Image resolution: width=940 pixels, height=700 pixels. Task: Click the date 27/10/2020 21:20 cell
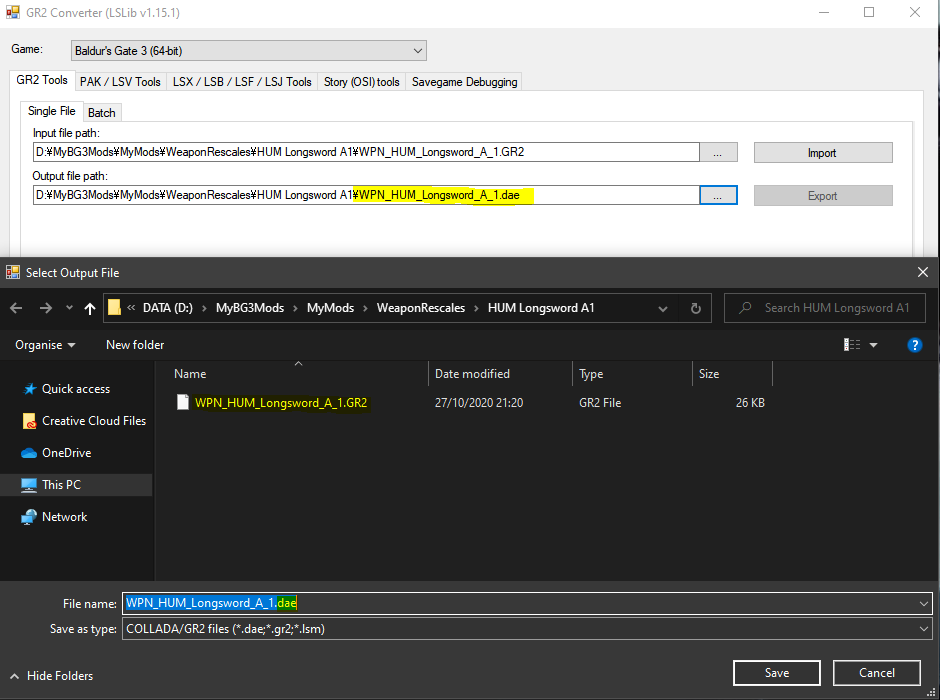click(x=479, y=403)
